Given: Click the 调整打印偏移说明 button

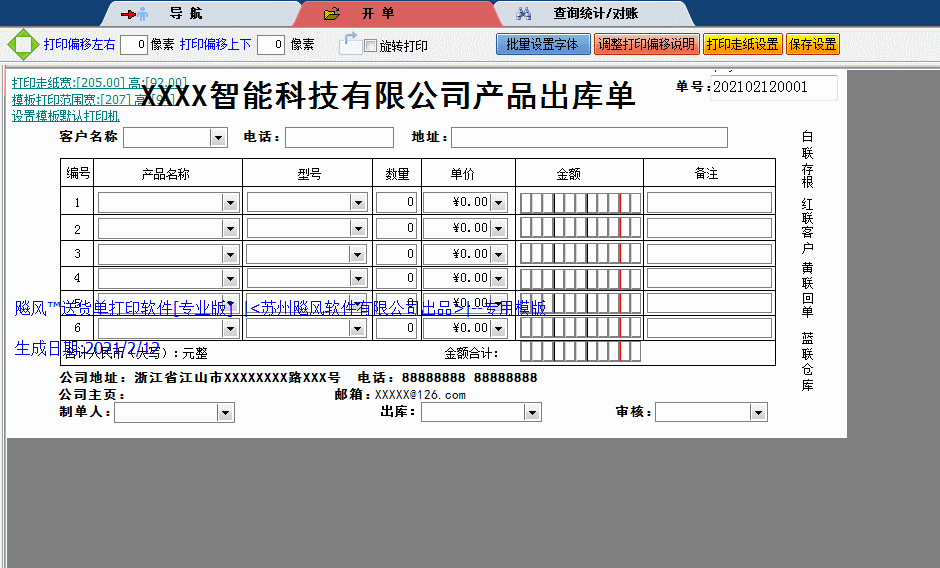Looking at the screenshot, I should point(647,44).
